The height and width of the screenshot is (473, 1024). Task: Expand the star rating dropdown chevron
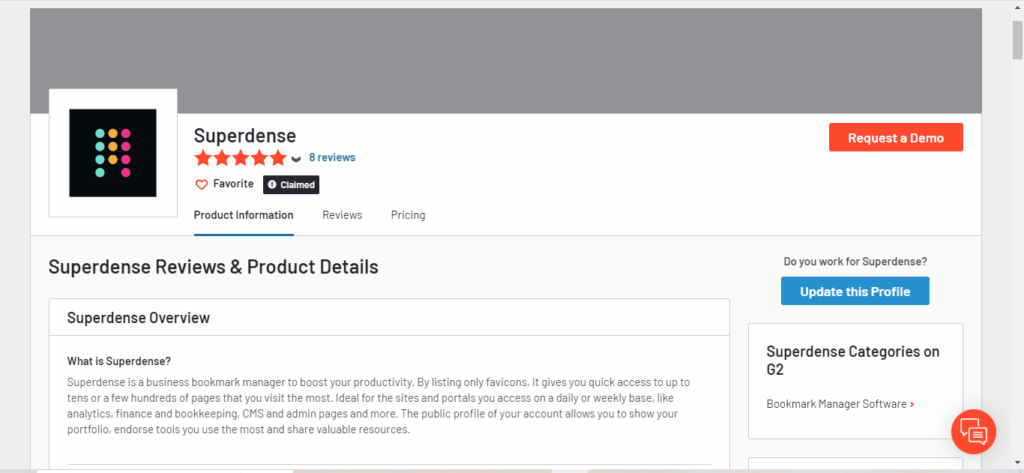pyautogui.click(x=296, y=159)
